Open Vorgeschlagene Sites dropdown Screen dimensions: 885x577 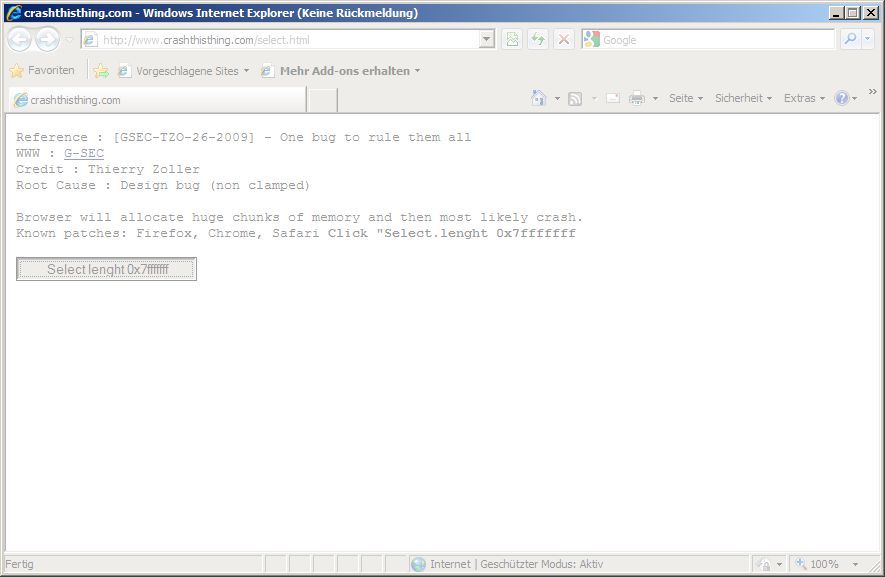coord(184,71)
